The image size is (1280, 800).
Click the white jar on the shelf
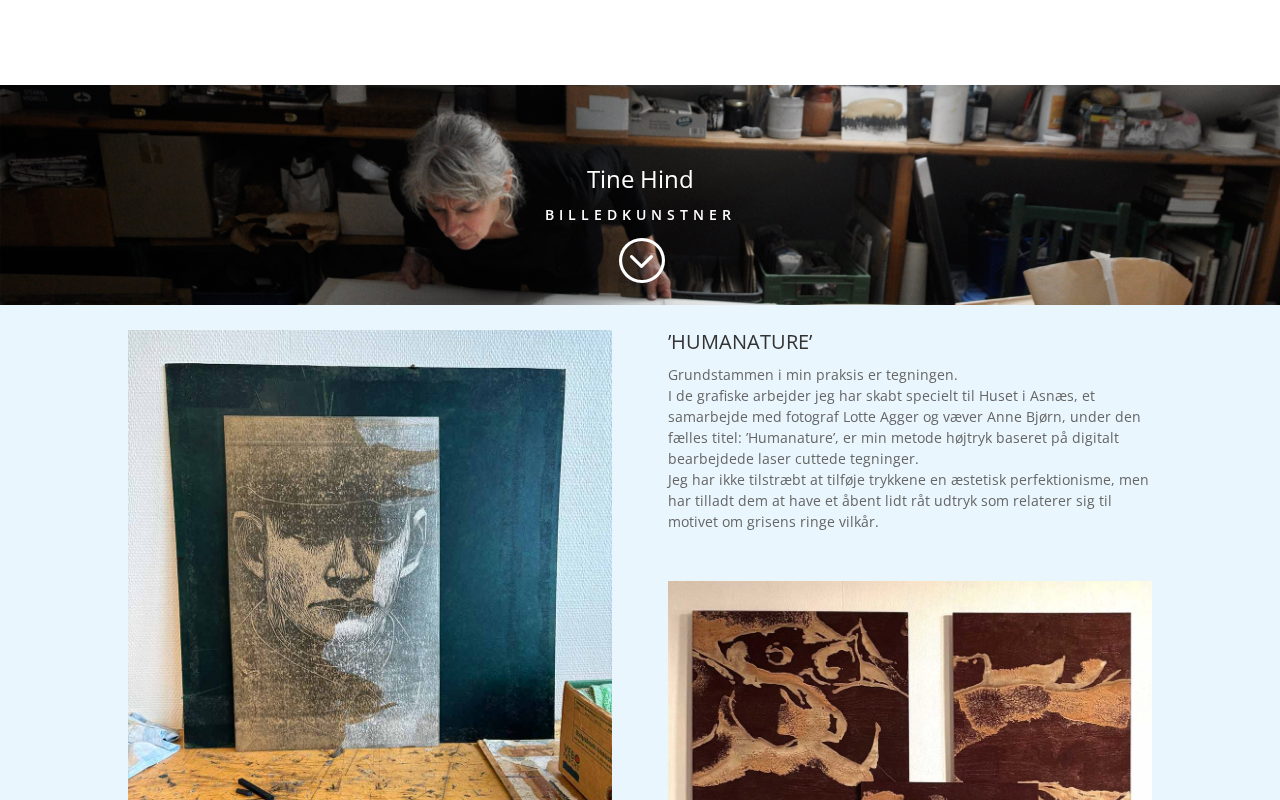785,117
